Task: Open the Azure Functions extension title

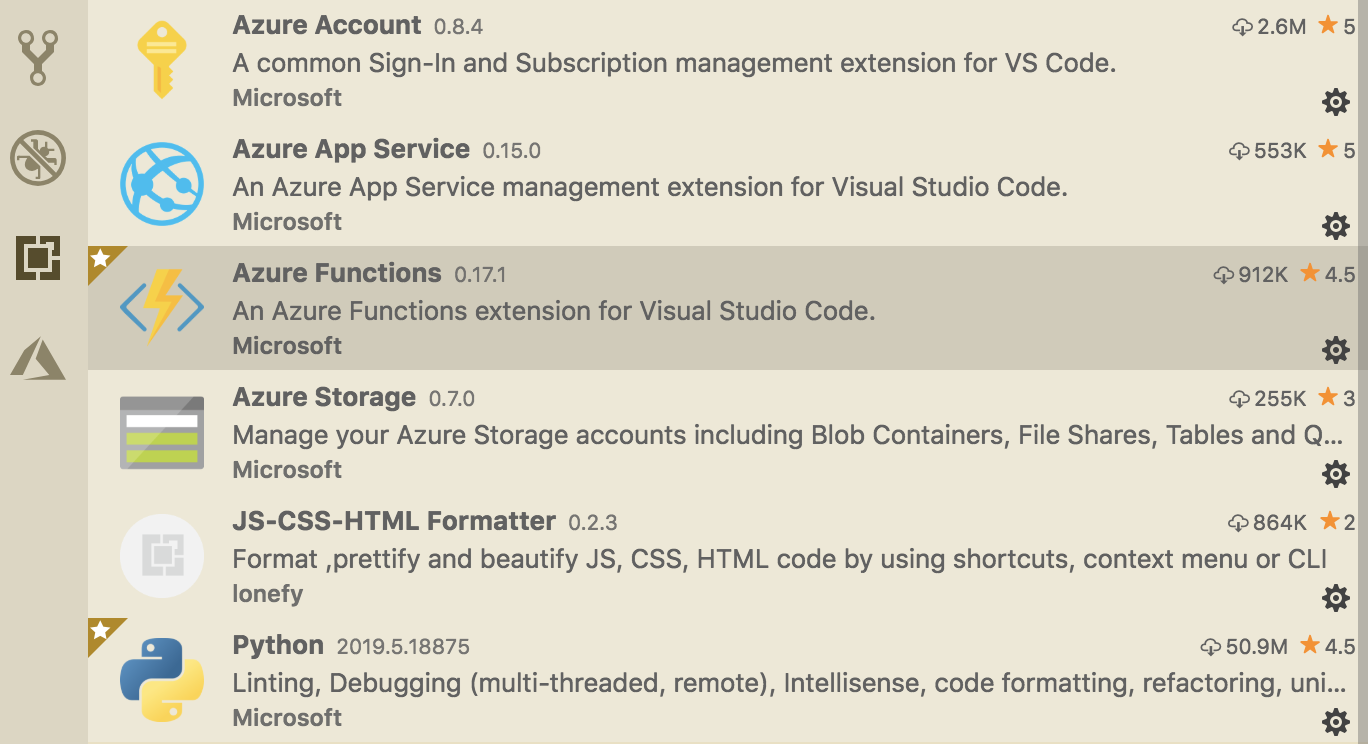Action: pyautogui.click(x=337, y=273)
